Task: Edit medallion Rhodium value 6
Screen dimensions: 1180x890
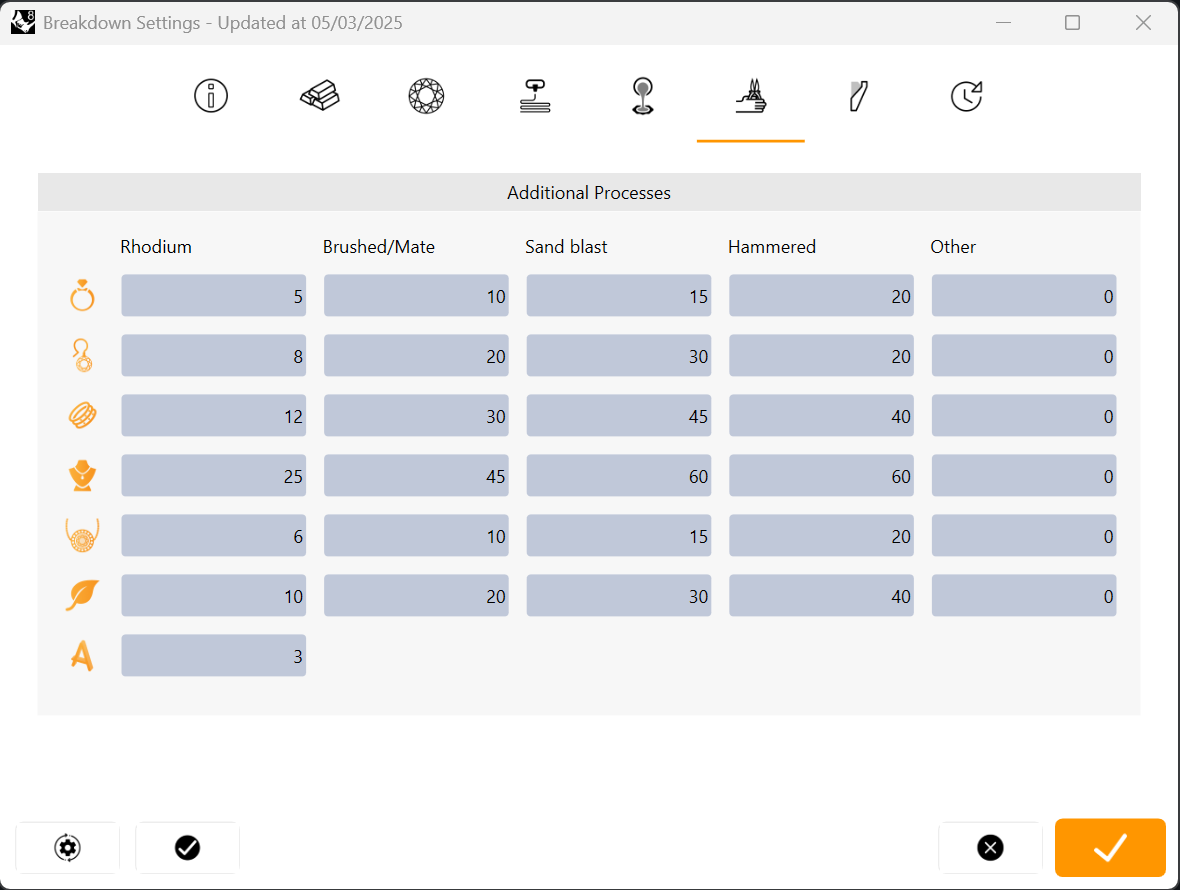Action: click(x=214, y=536)
